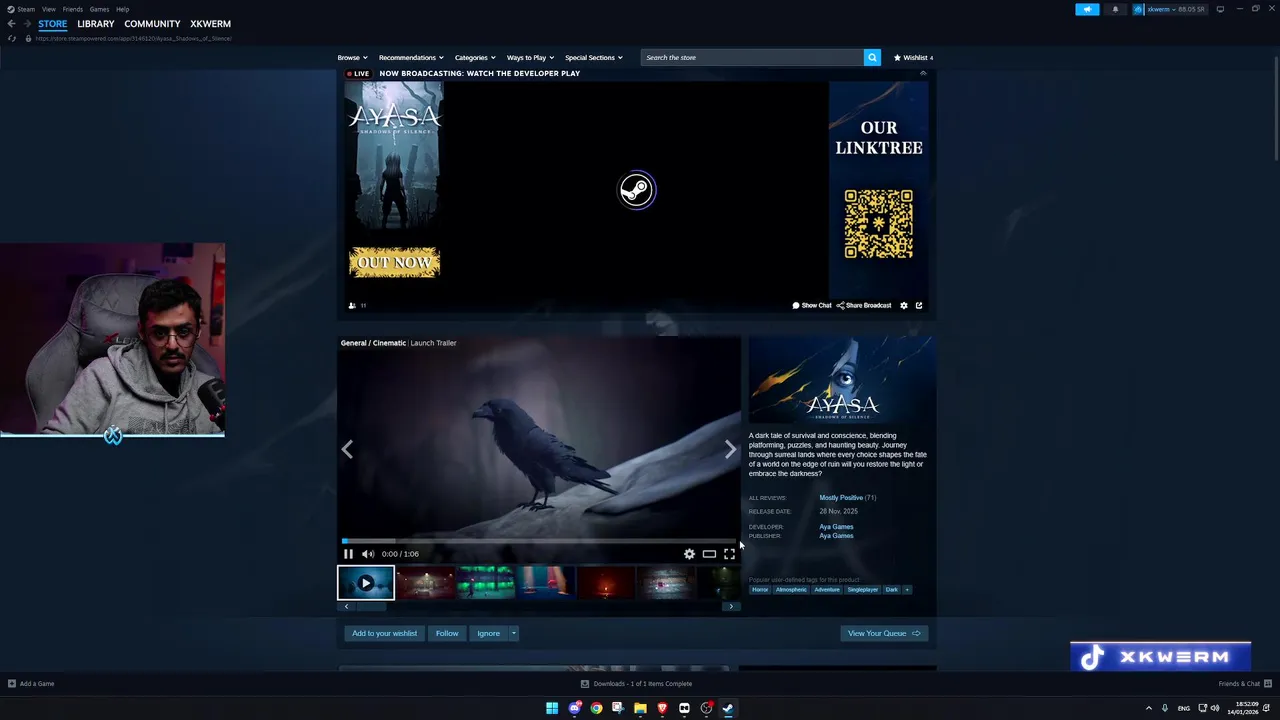Open the Steam menu
1280x720 pixels.
tap(21, 9)
